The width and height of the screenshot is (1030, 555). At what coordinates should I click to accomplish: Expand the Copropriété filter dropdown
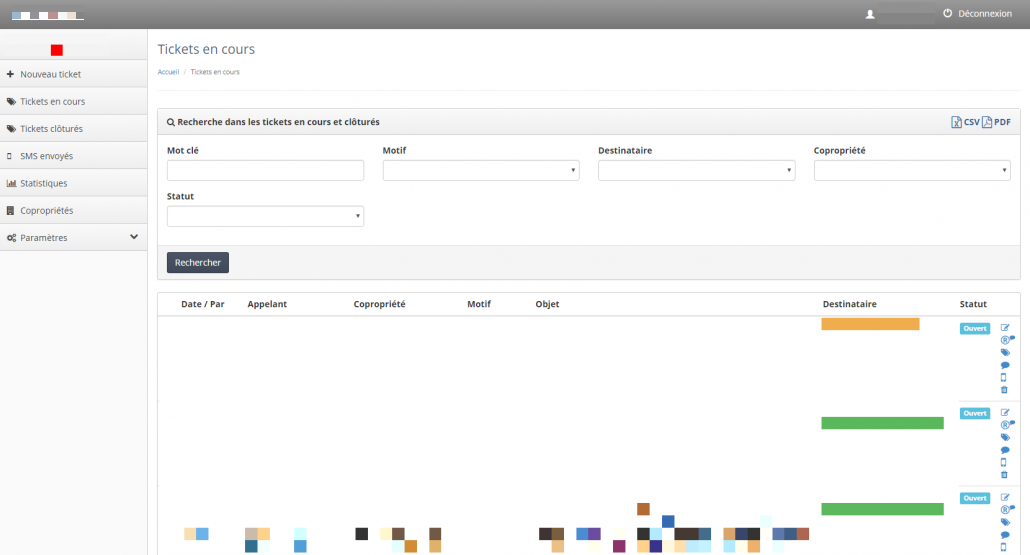pyautogui.click(x=911, y=171)
